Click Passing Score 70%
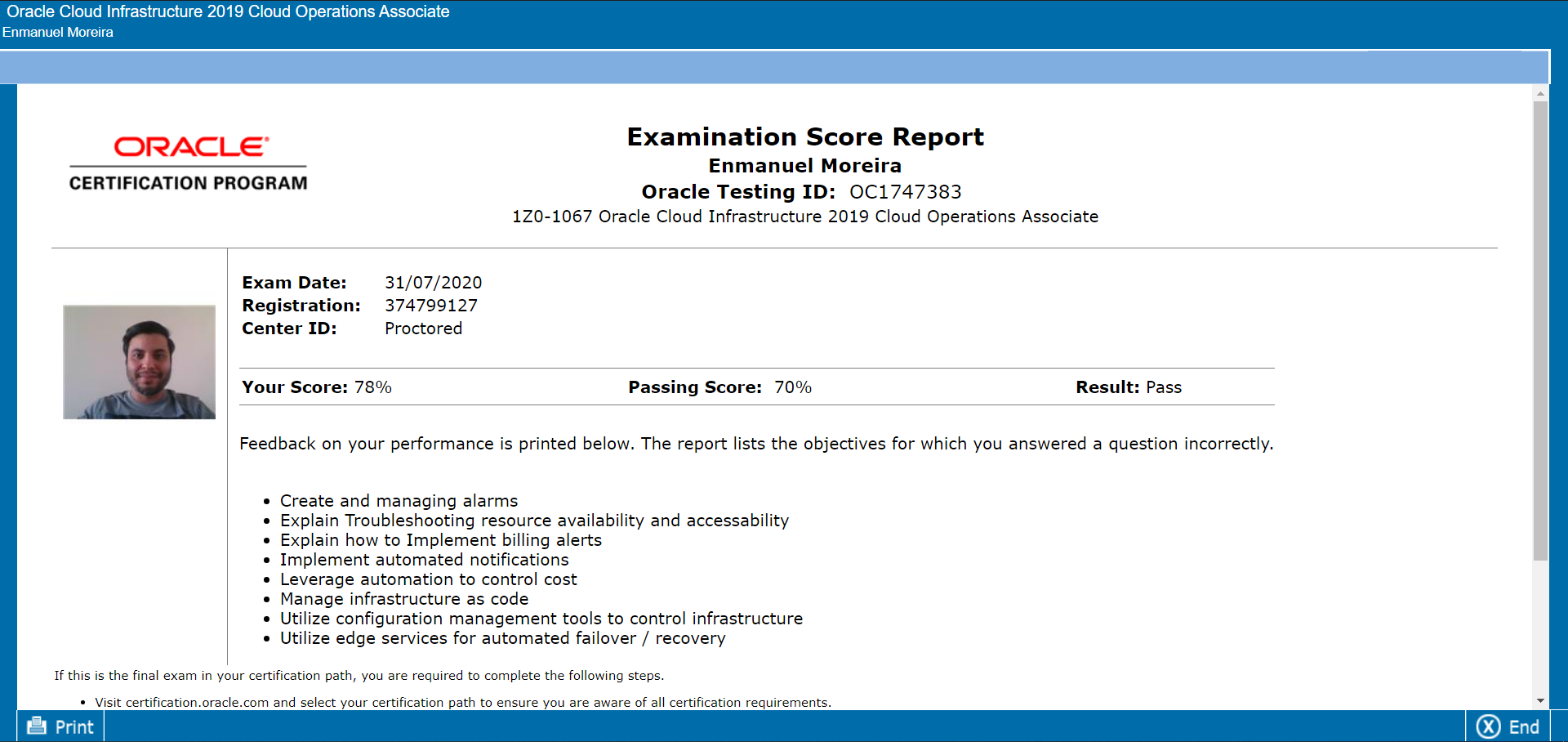1568x742 pixels. tap(719, 387)
